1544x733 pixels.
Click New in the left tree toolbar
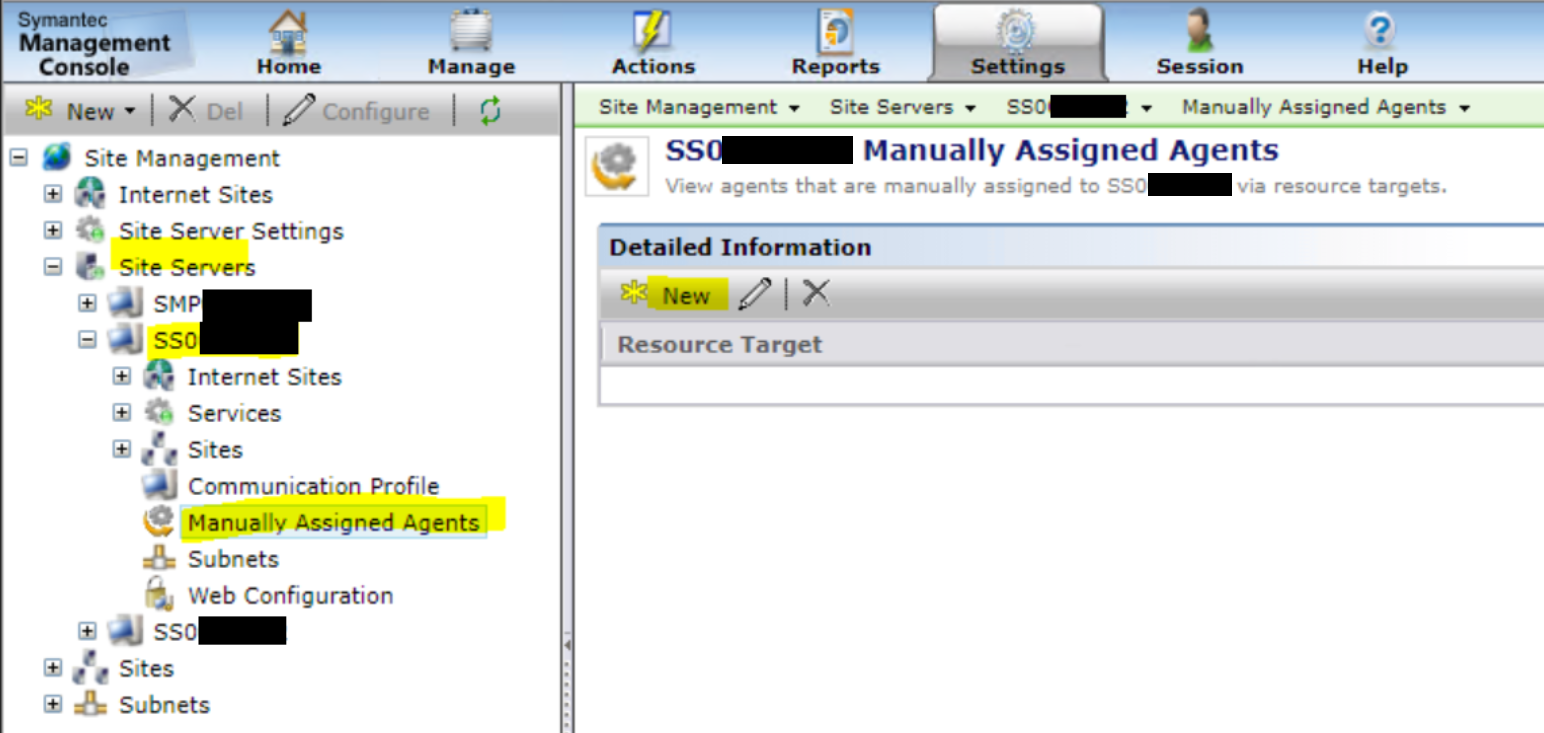[x=80, y=110]
